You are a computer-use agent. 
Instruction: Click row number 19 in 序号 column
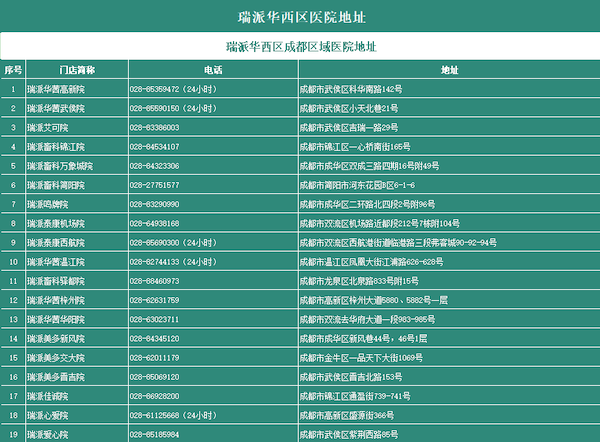click(13, 434)
